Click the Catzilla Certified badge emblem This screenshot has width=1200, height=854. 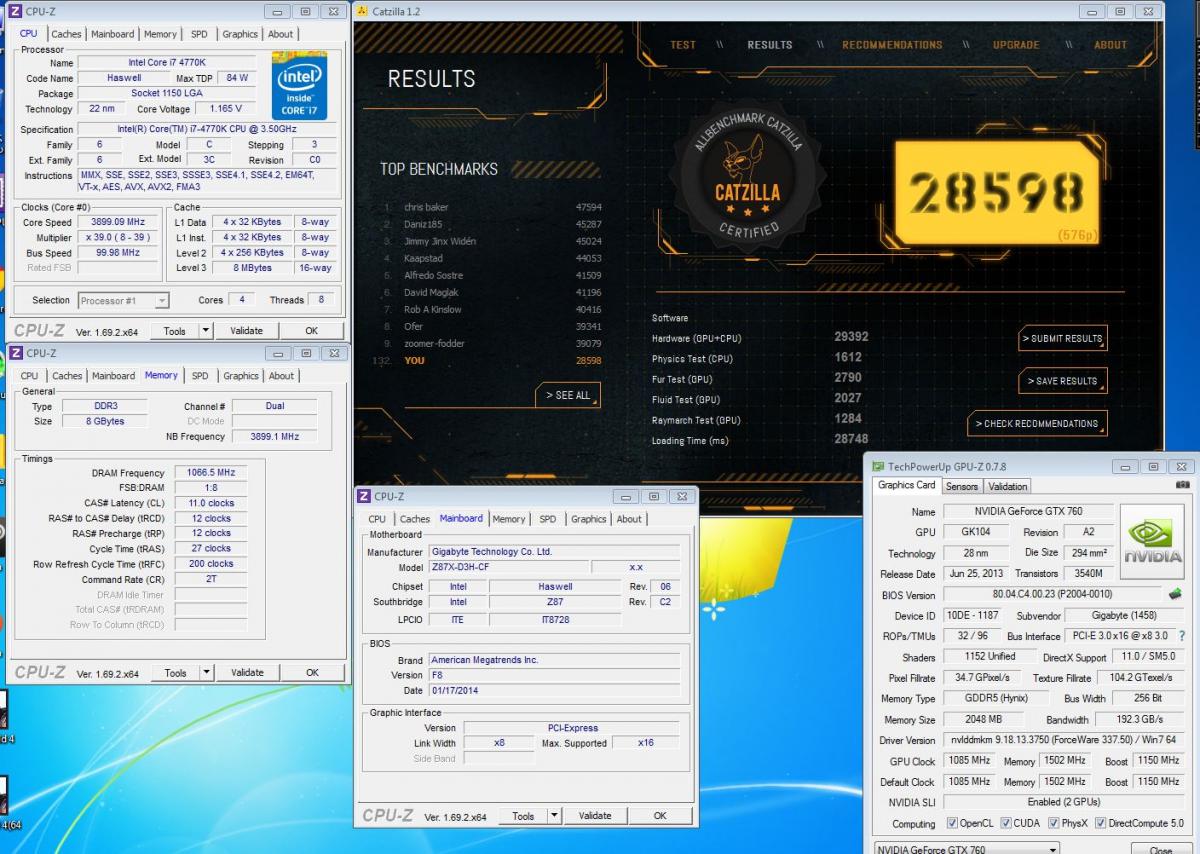(748, 174)
